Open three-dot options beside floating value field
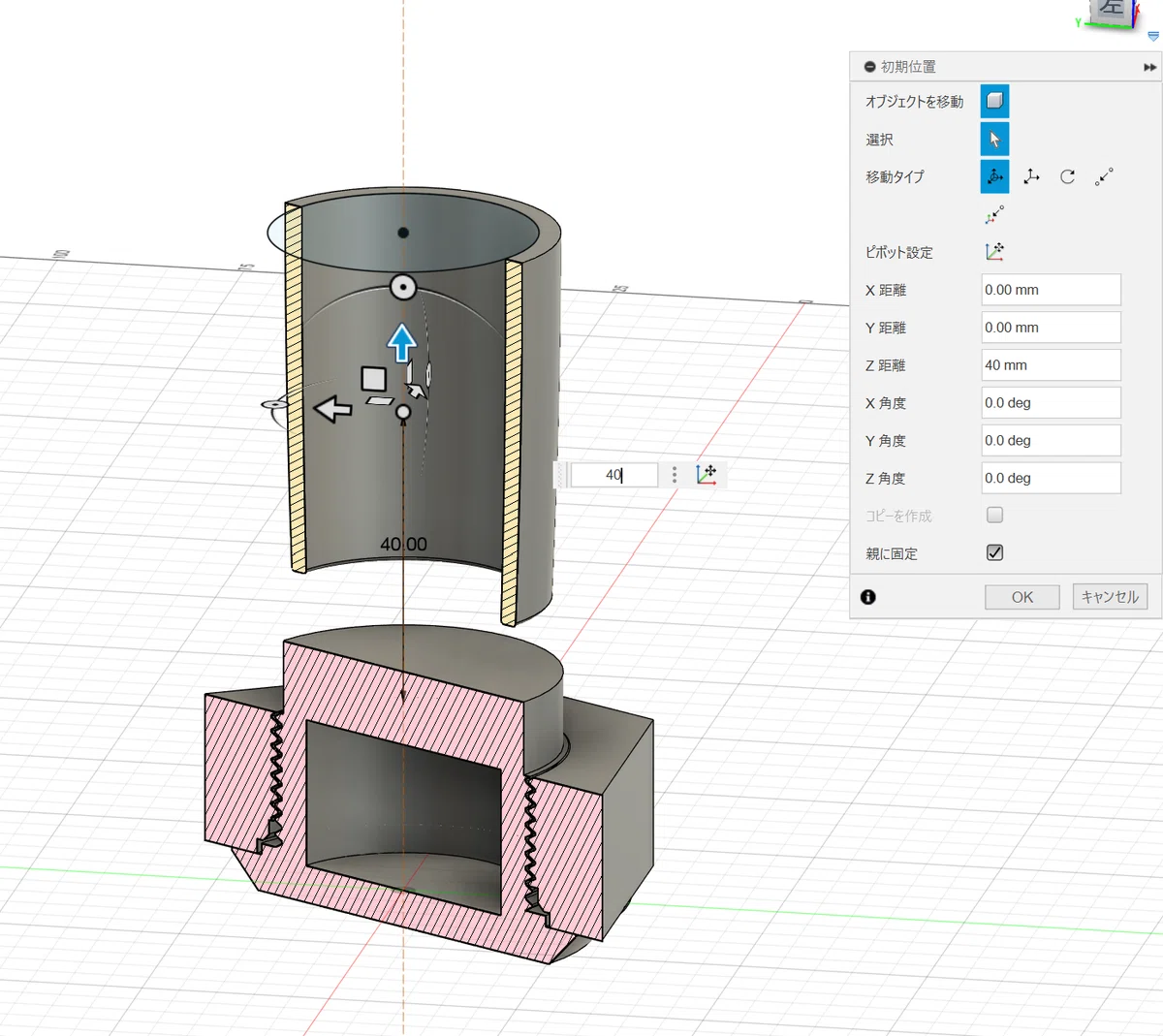The height and width of the screenshot is (1036, 1163). [675, 475]
